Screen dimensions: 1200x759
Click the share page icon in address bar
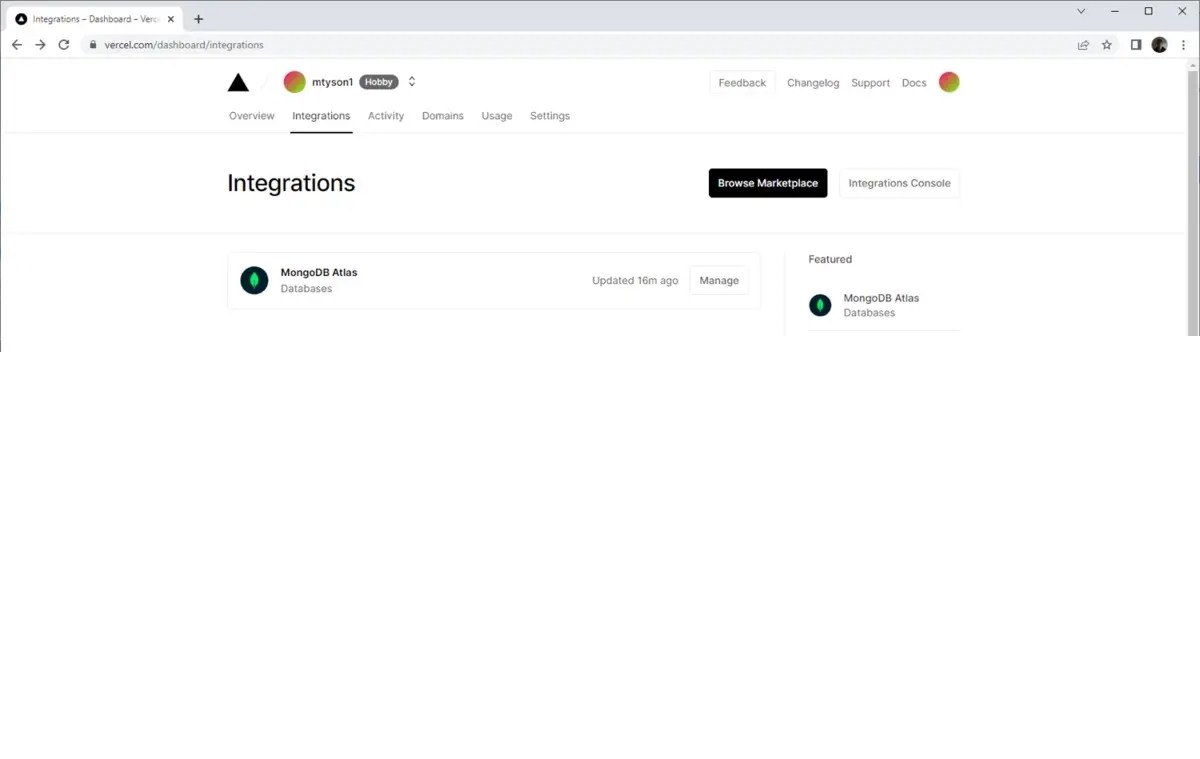point(1083,45)
